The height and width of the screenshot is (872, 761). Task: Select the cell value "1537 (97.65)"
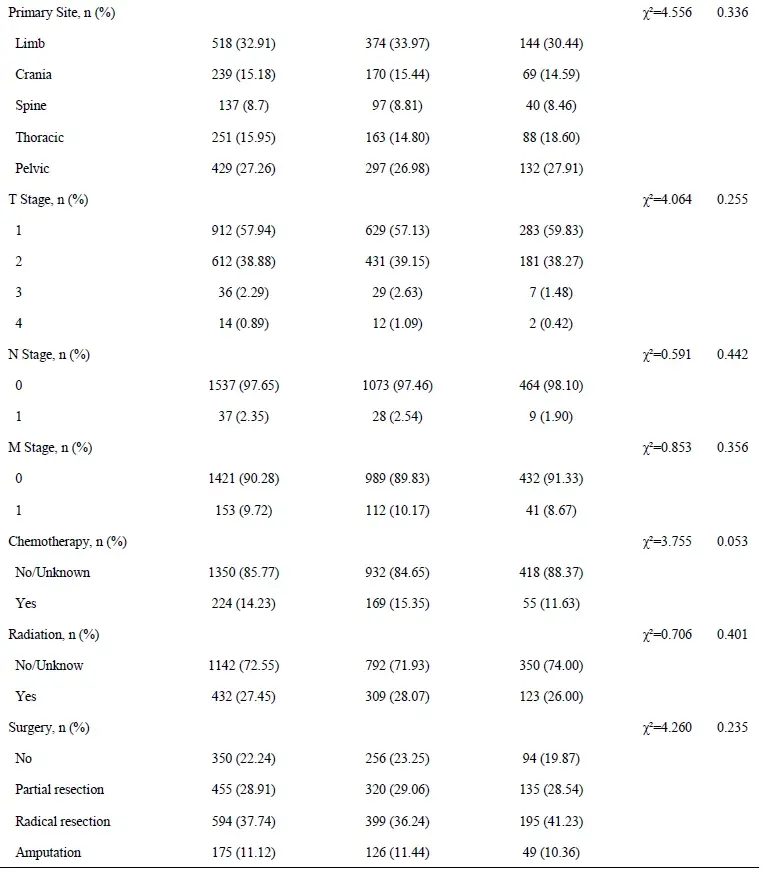click(236, 385)
